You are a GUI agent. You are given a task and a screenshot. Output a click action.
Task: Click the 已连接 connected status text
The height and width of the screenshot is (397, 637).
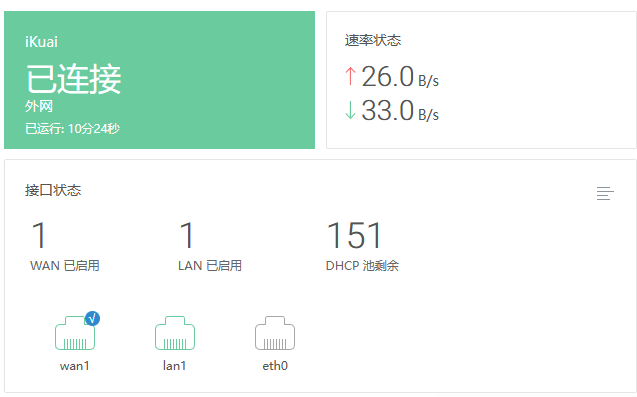[74, 79]
